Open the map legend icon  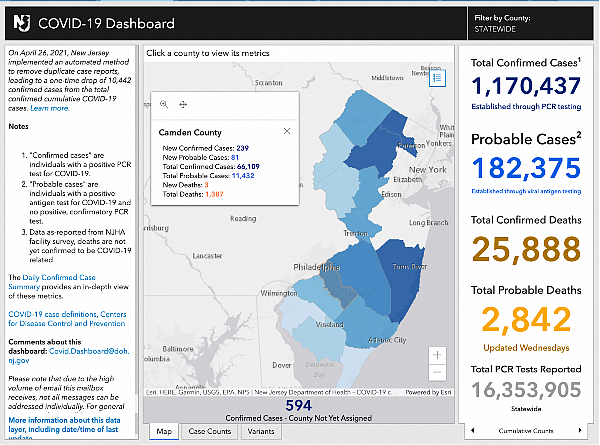pos(437,82)
